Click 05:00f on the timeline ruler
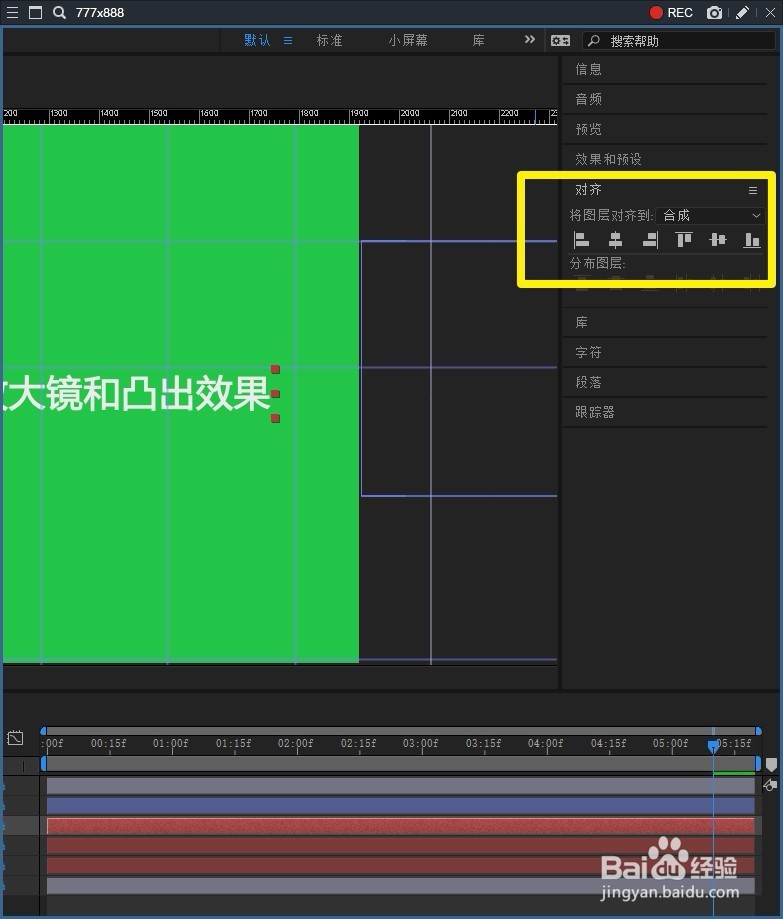 (x=670, y=743)
